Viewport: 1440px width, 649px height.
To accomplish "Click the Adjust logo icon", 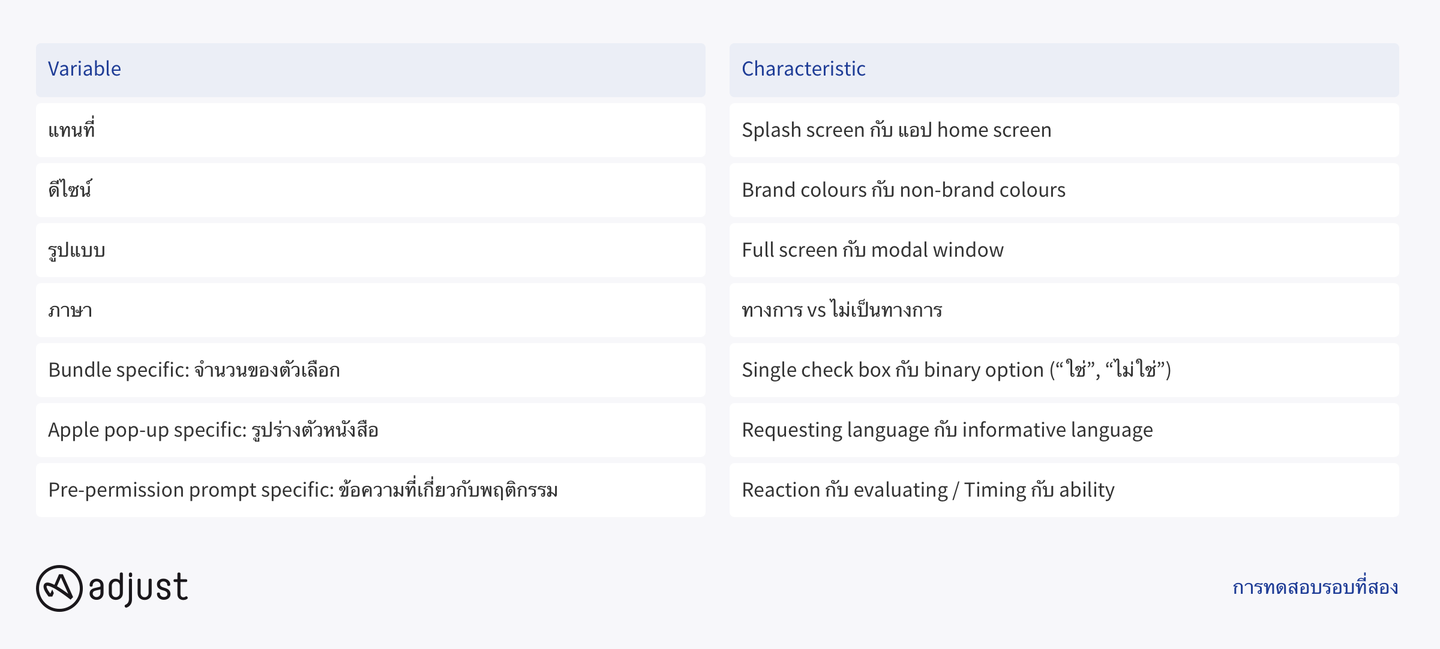I will (x=59, y=588).
